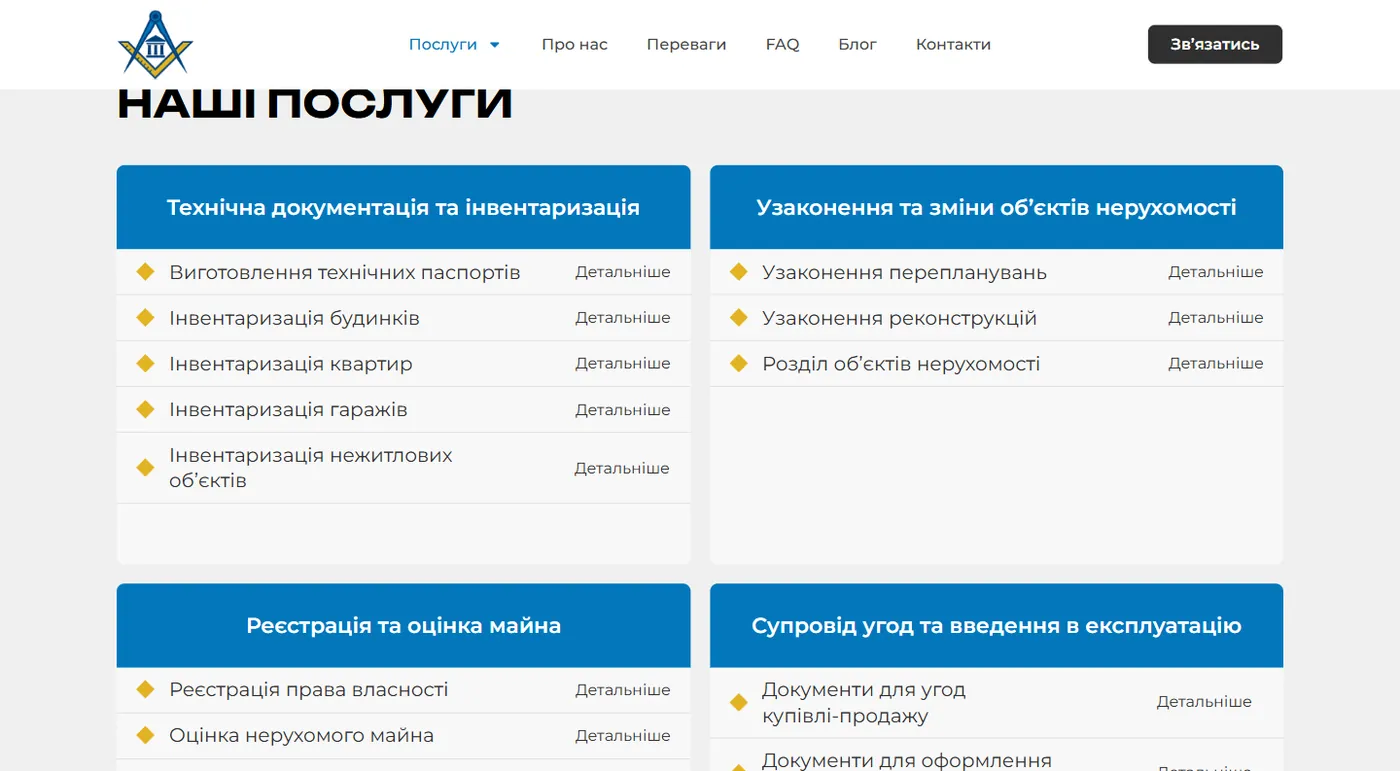1400x771 pixels.
Task: Expand the Послуги dropdown arrow
Action: click(494, 45)
